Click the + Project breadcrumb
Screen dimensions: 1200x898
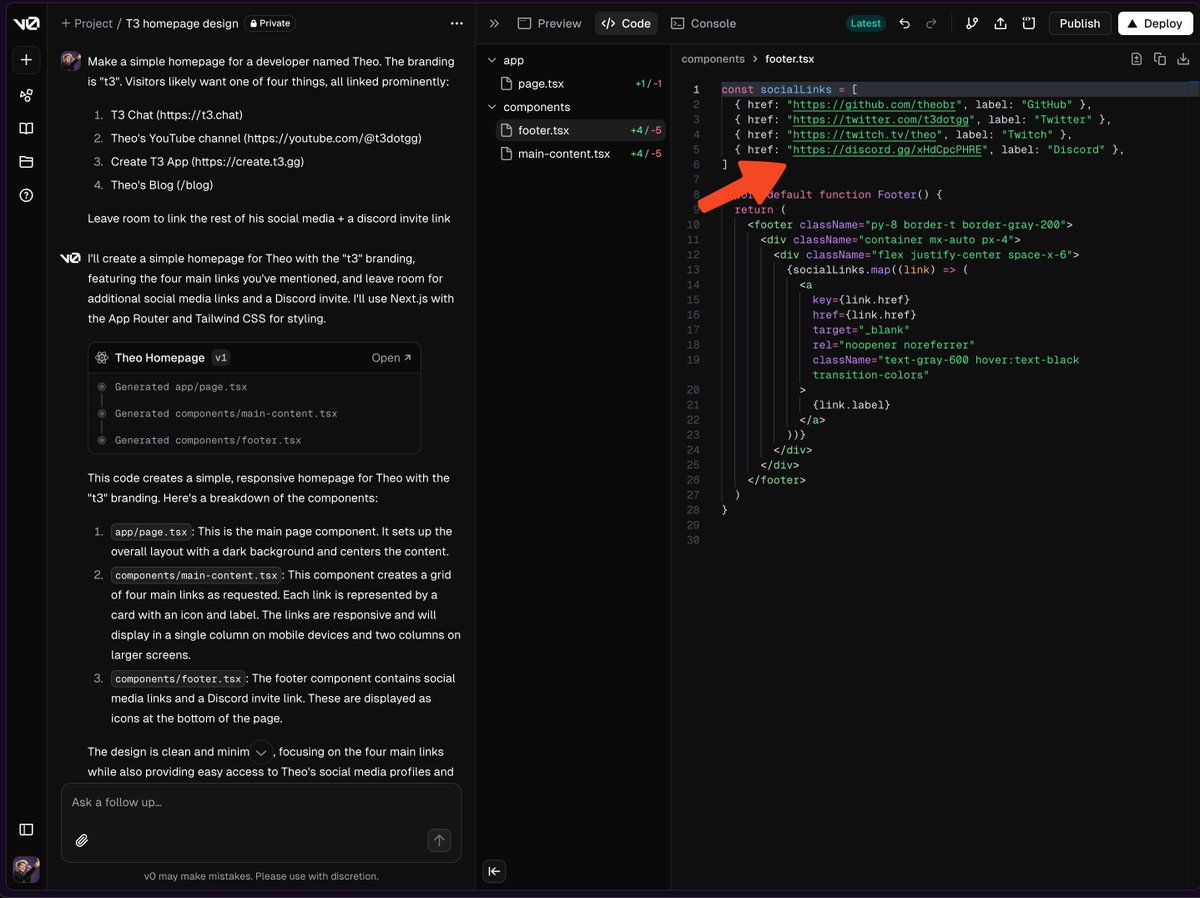tap(87, 23)
